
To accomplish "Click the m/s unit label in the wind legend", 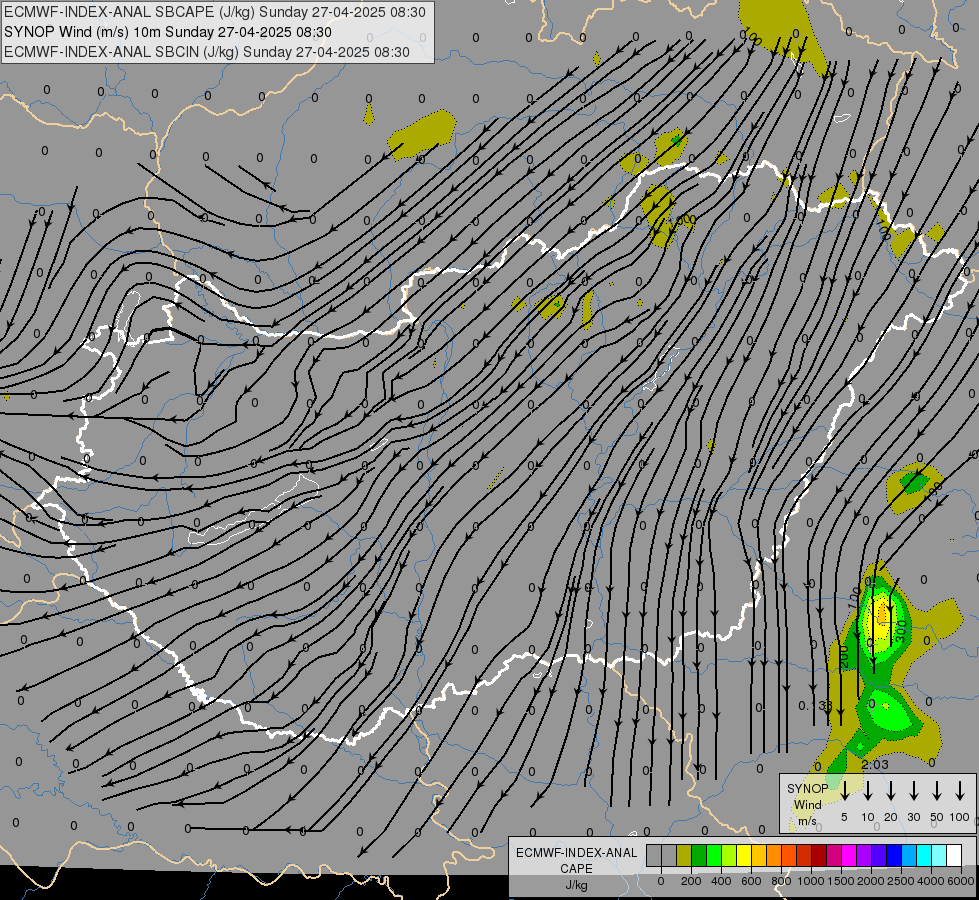I will [807, 821].
